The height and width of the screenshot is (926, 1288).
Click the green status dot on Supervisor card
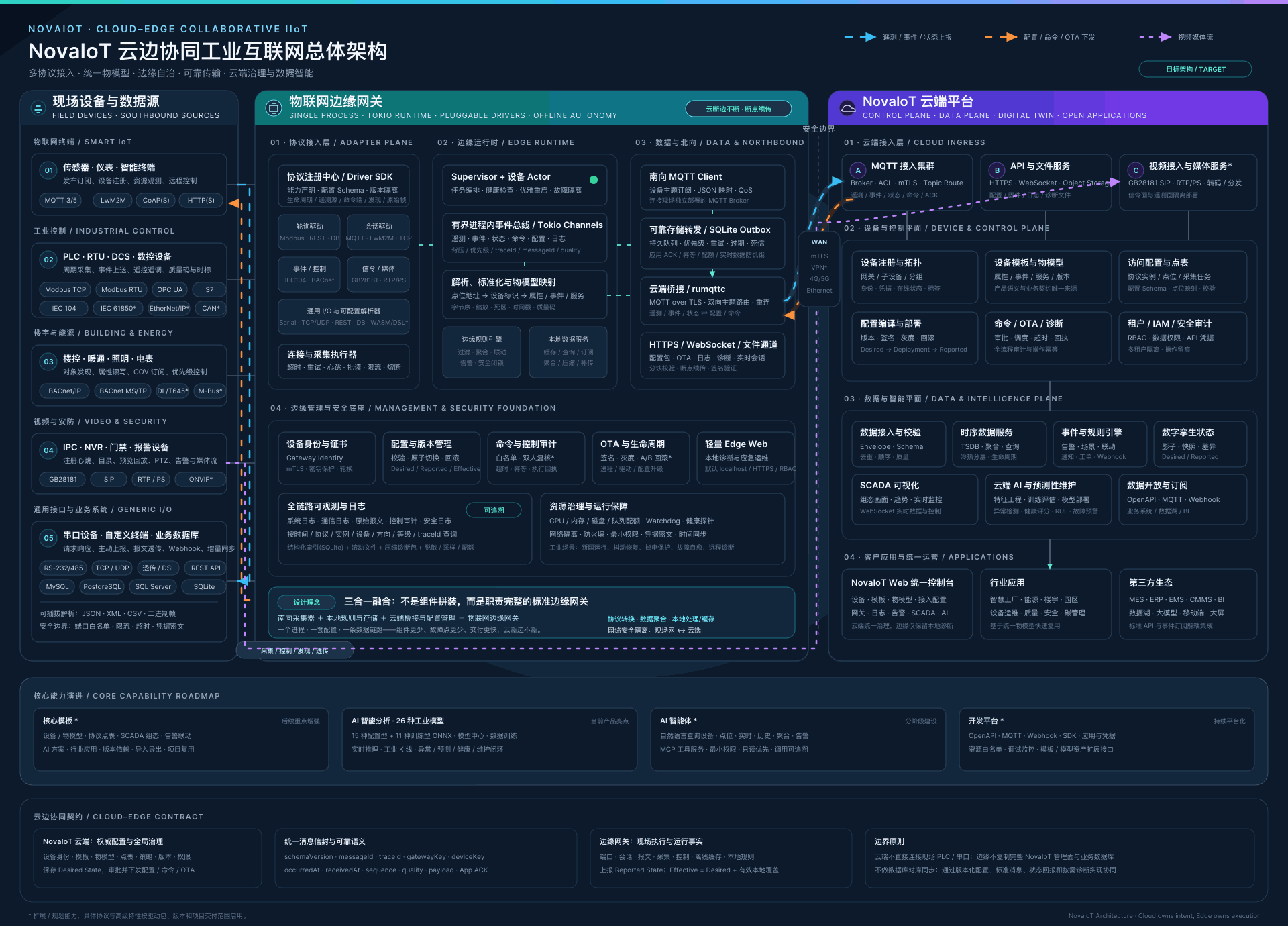594,180
